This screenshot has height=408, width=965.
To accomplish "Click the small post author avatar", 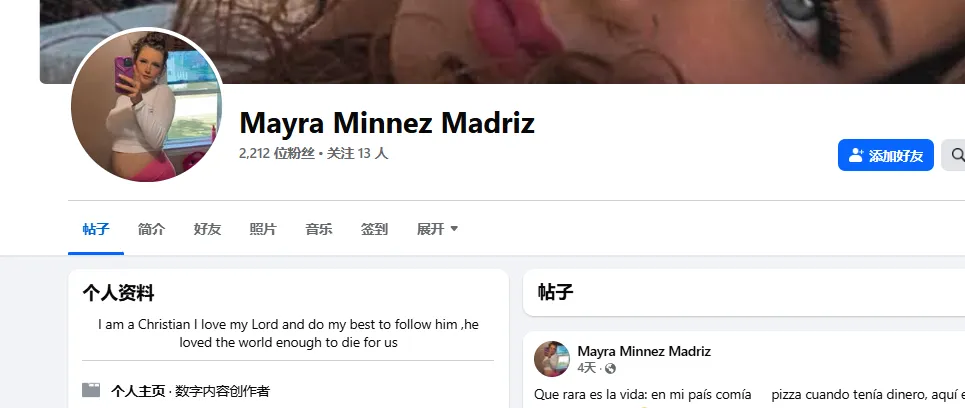I will (551, 359).
